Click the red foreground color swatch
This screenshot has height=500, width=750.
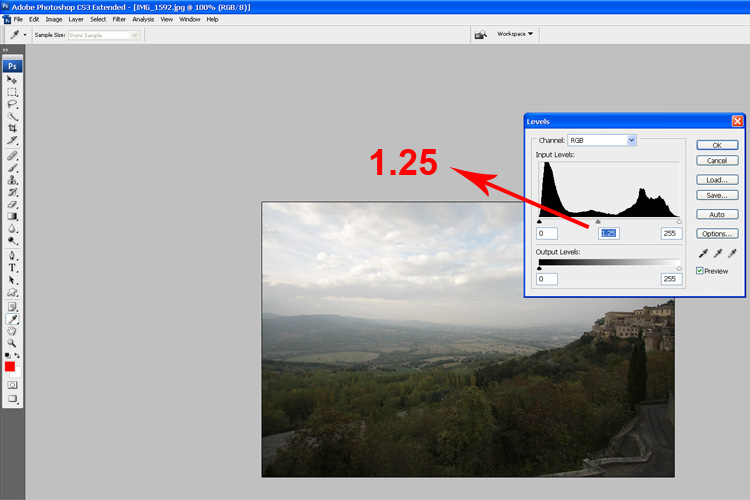tap(10, 367)
